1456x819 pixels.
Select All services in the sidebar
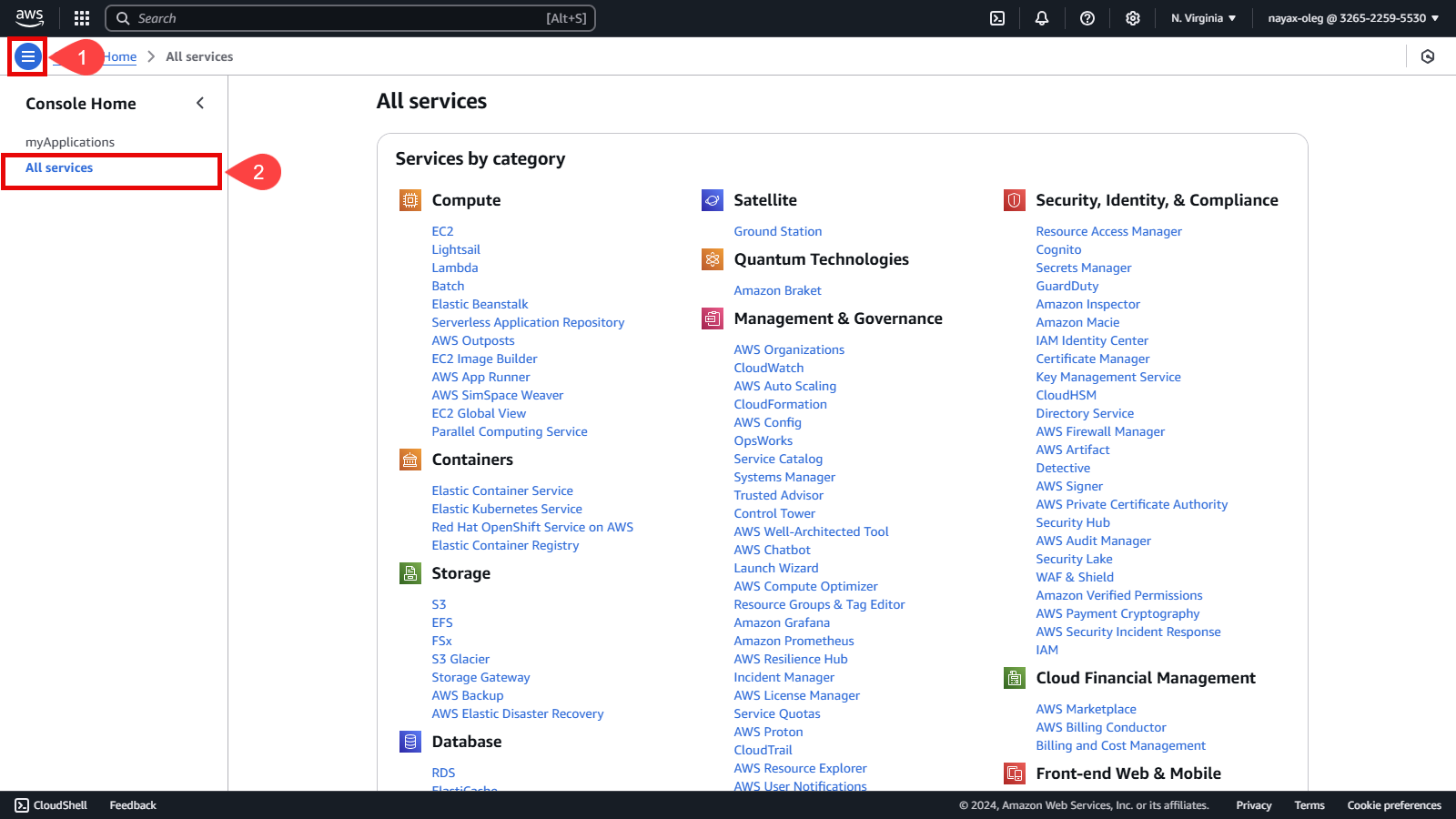pos(59,167)
